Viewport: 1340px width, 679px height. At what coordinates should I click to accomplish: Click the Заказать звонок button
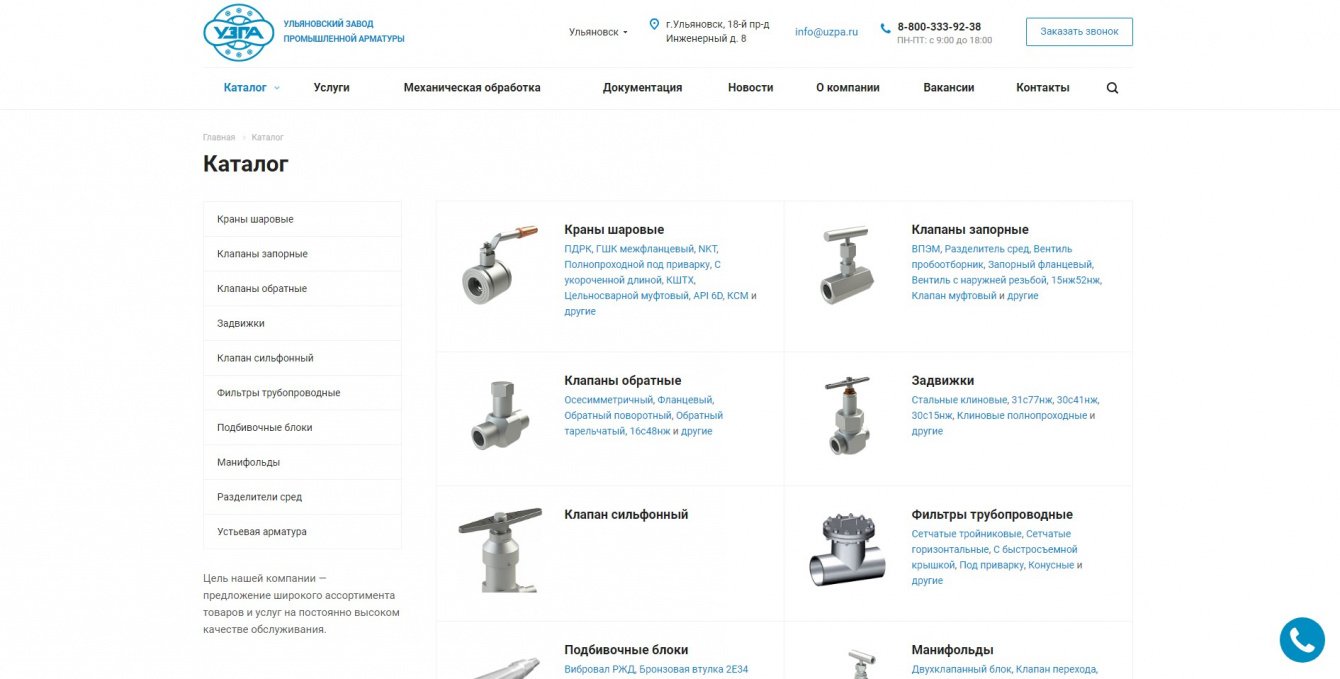coord(1079,32)
